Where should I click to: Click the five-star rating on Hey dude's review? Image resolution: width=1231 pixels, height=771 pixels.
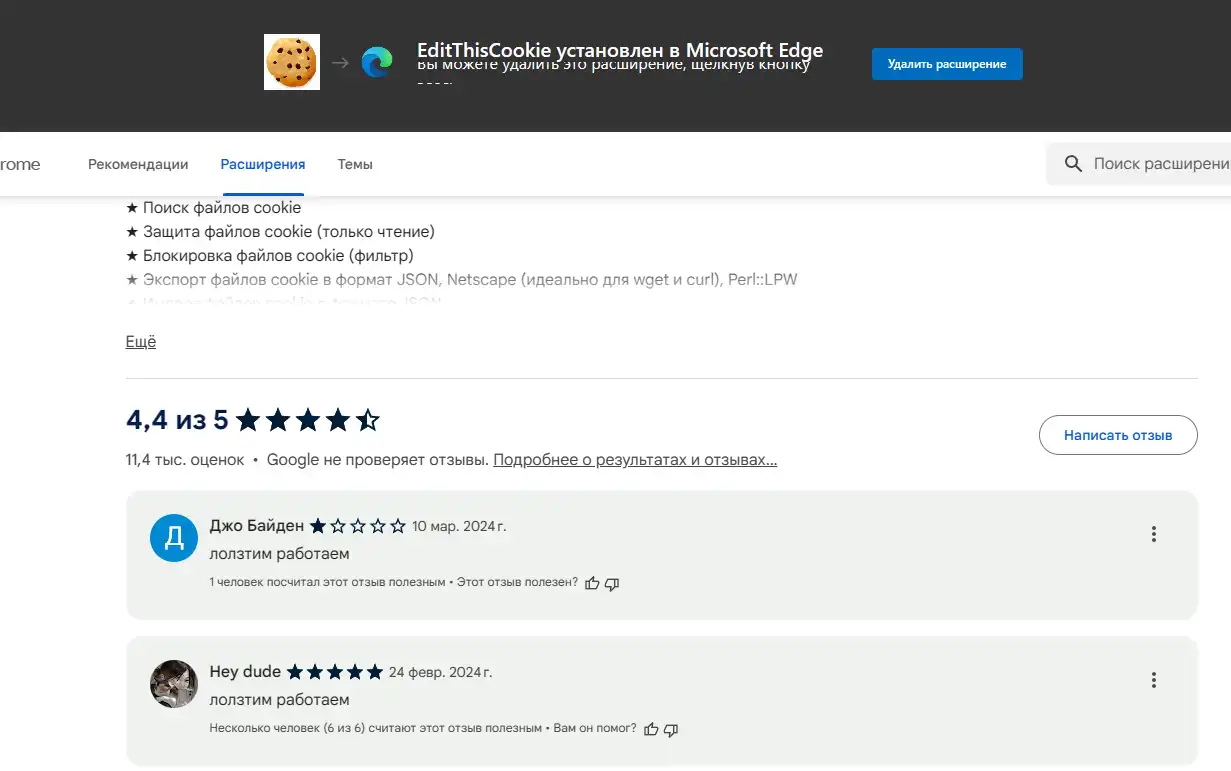tap(335, 672)
